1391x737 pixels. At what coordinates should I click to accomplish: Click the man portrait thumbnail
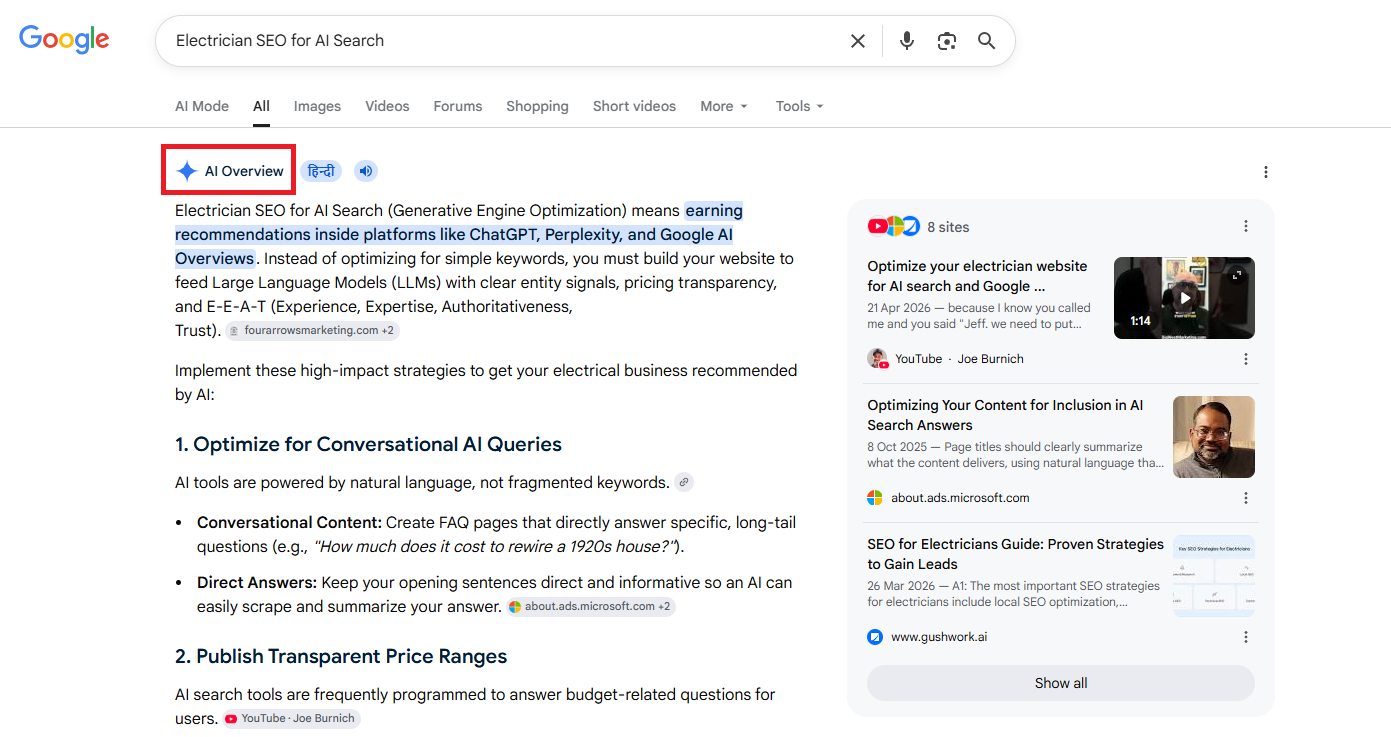click(1214, 437)
